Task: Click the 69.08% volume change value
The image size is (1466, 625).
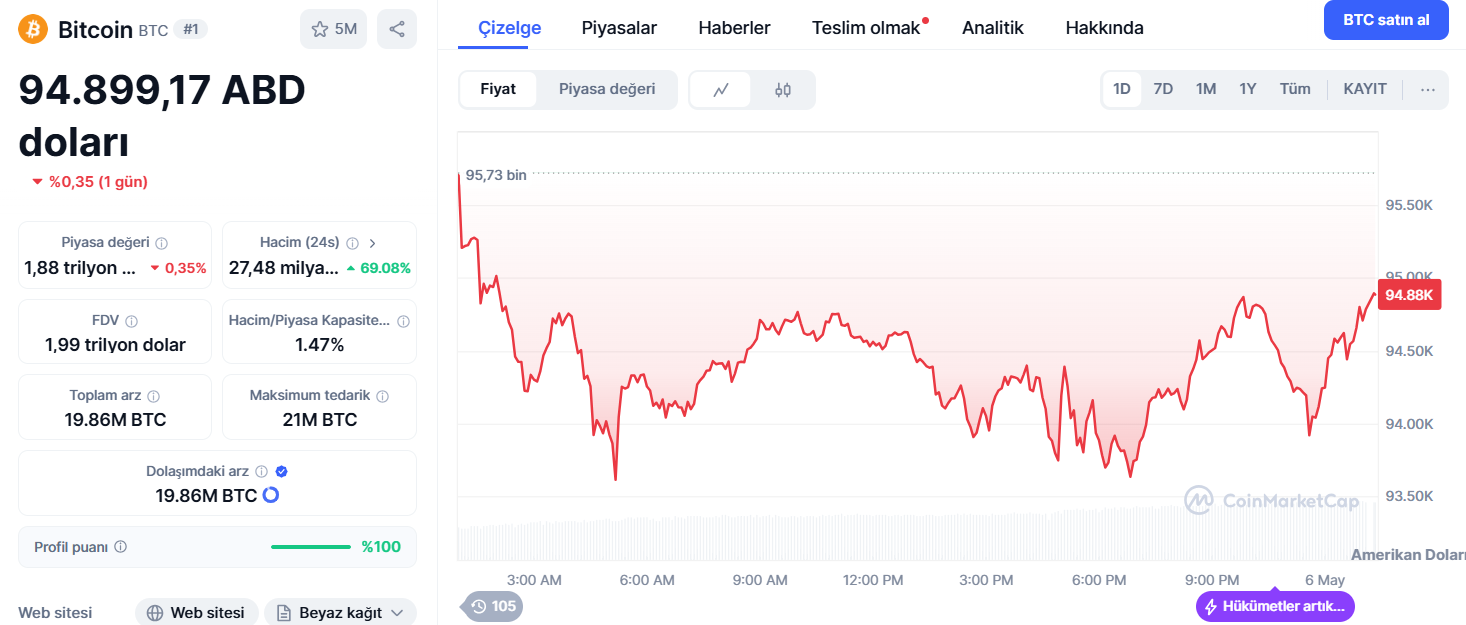Action: pos(385,268)
